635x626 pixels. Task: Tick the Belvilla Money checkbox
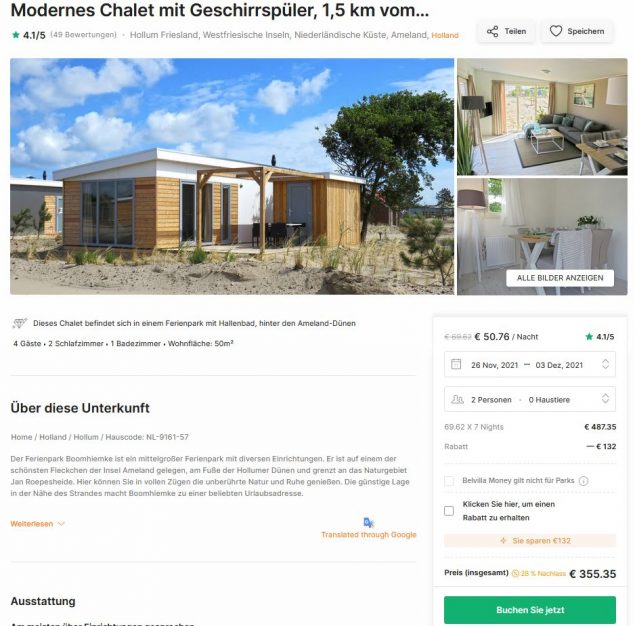pyautogui.click(x=449, y=481)
